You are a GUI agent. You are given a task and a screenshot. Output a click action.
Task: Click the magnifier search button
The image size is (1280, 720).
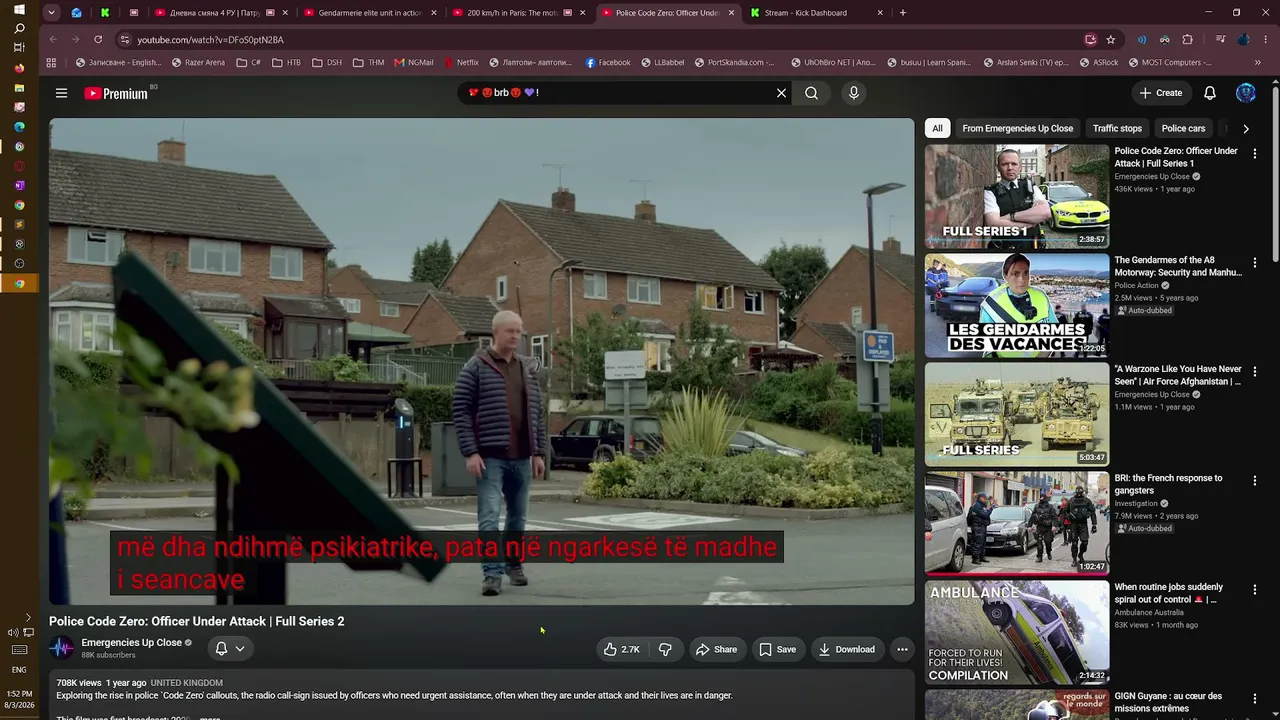[x=812, y=93]
